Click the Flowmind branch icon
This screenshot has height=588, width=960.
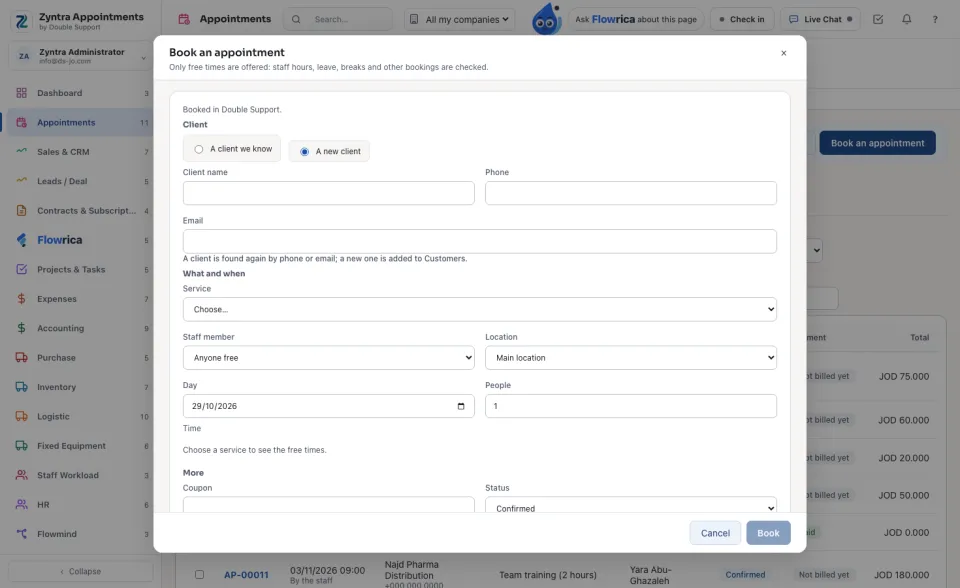click(x=21, y=534)
